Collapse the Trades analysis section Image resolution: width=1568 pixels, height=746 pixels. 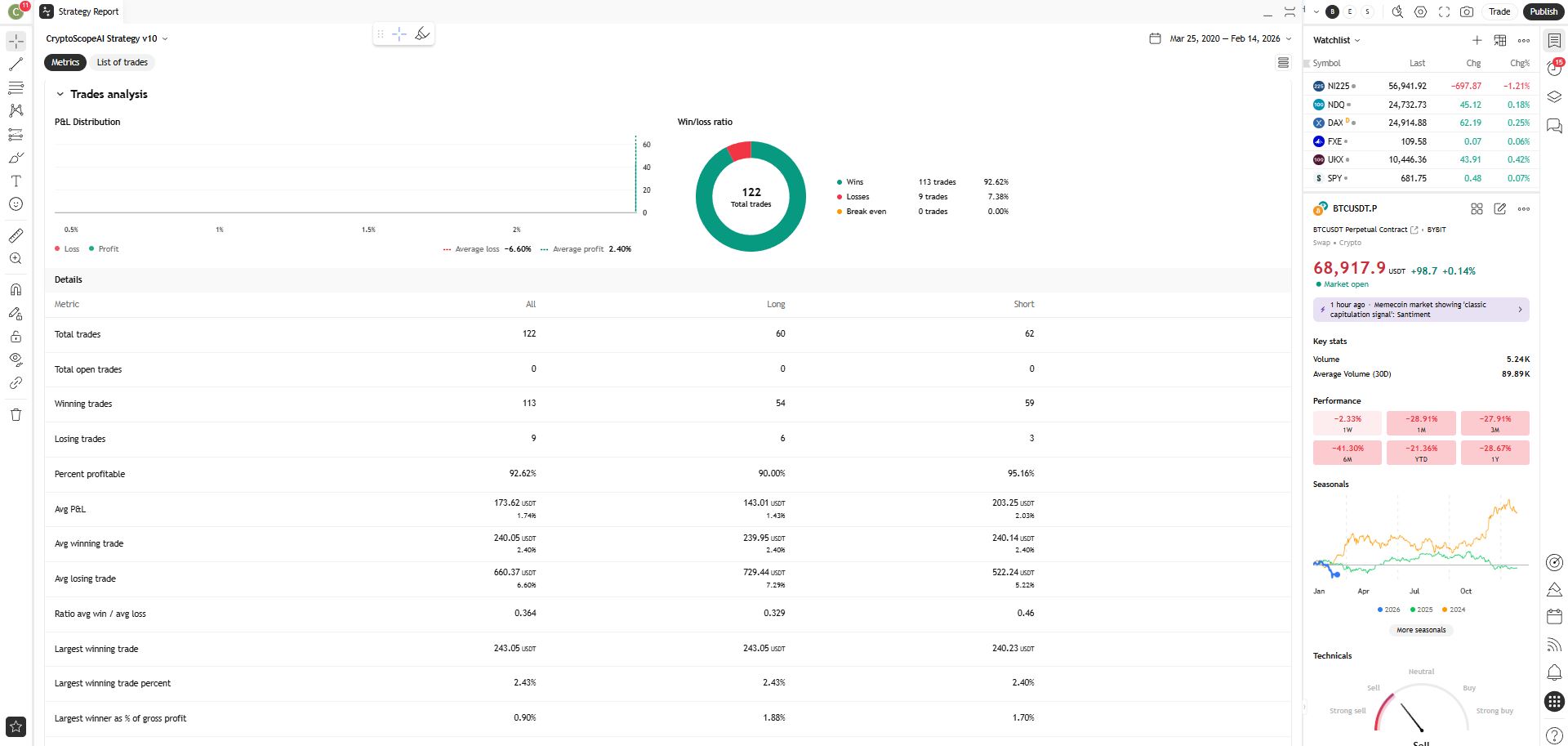[59, 94]
